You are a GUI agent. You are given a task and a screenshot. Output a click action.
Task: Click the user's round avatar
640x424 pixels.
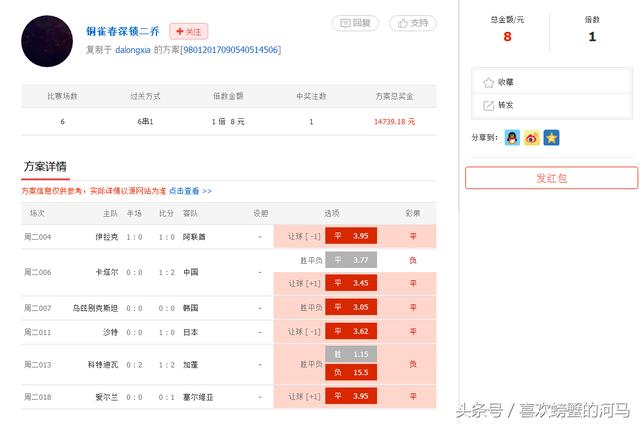coord(47,41)
